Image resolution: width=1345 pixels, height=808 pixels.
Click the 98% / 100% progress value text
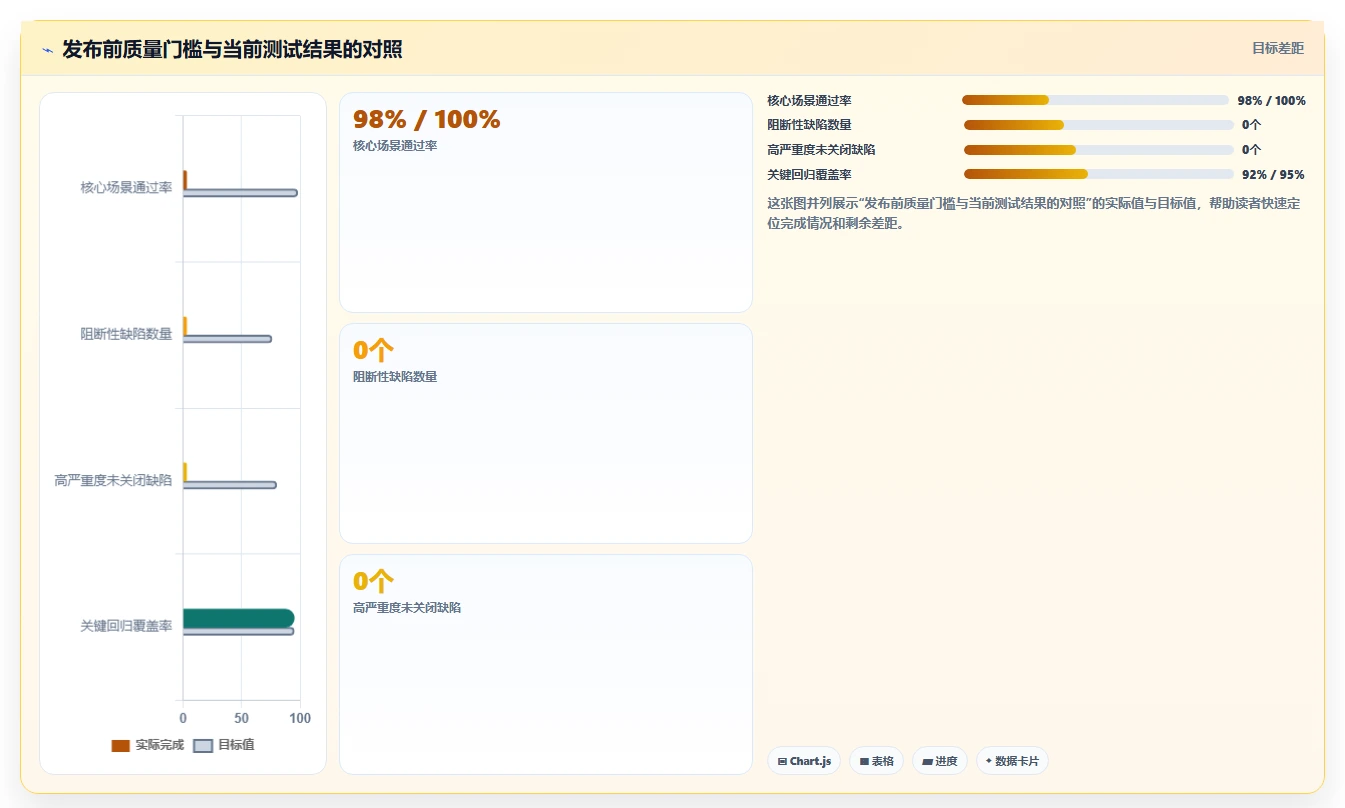(1271, 100)
